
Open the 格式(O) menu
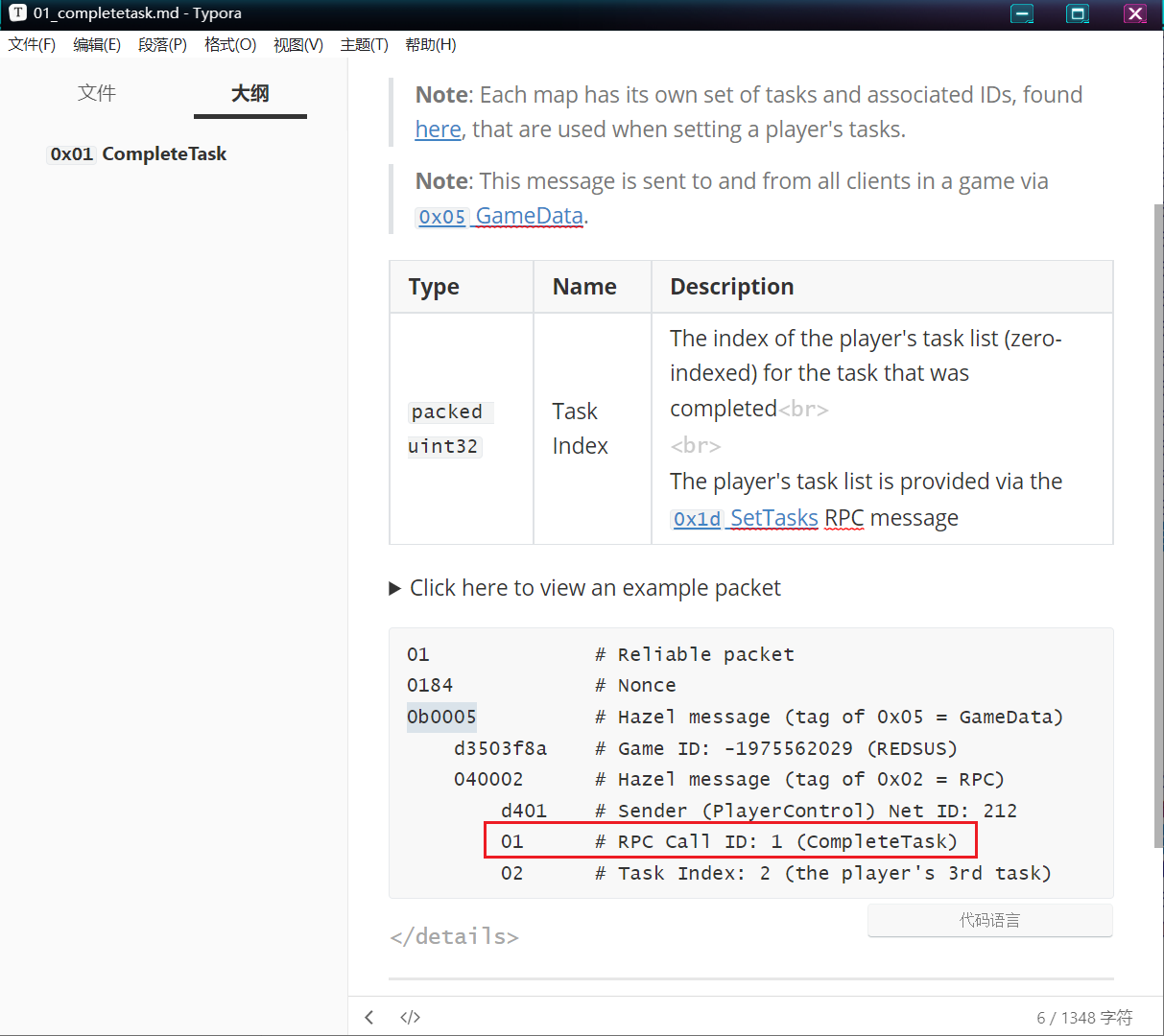[230, 45]
